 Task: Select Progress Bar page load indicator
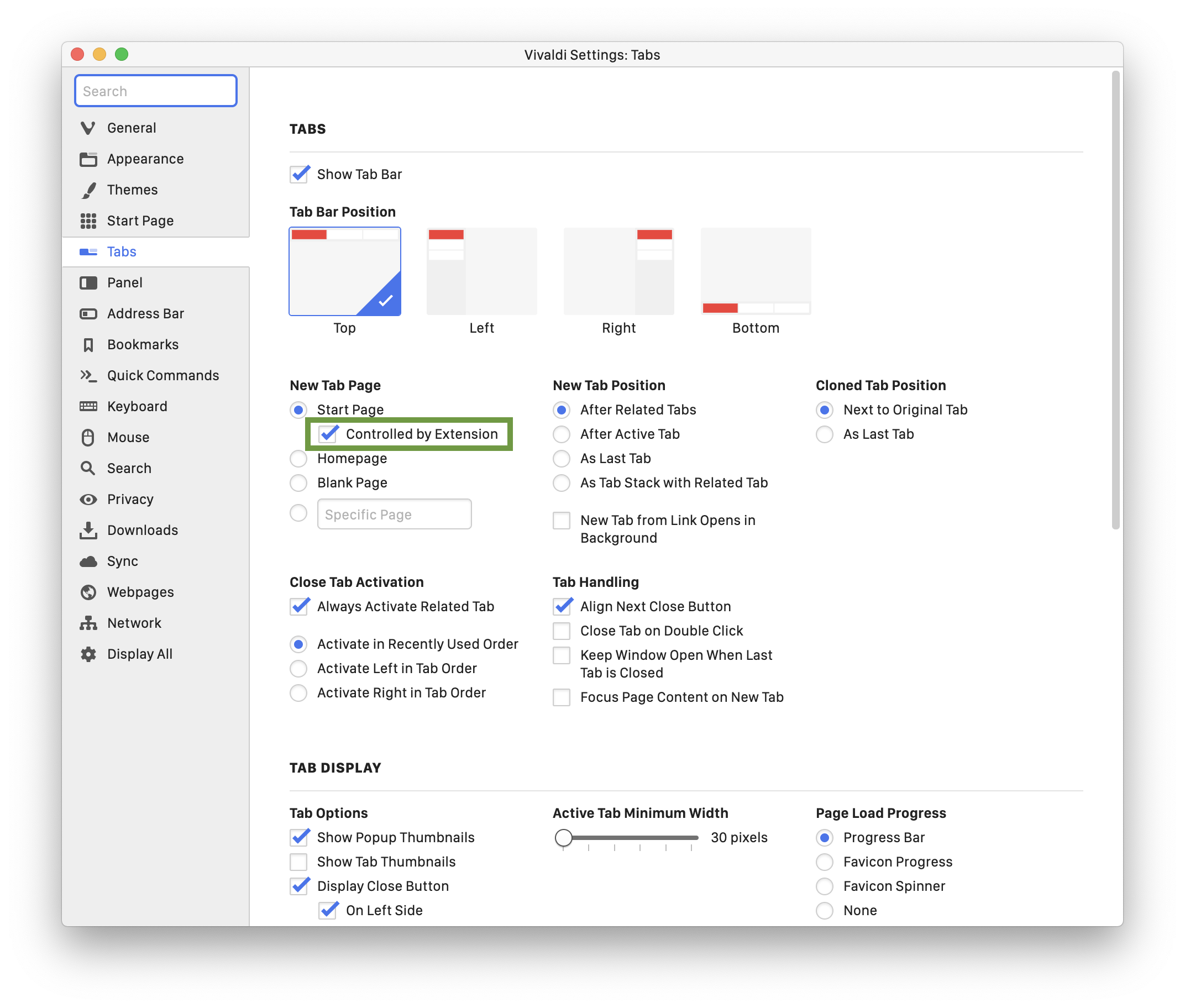click(825, 838)
